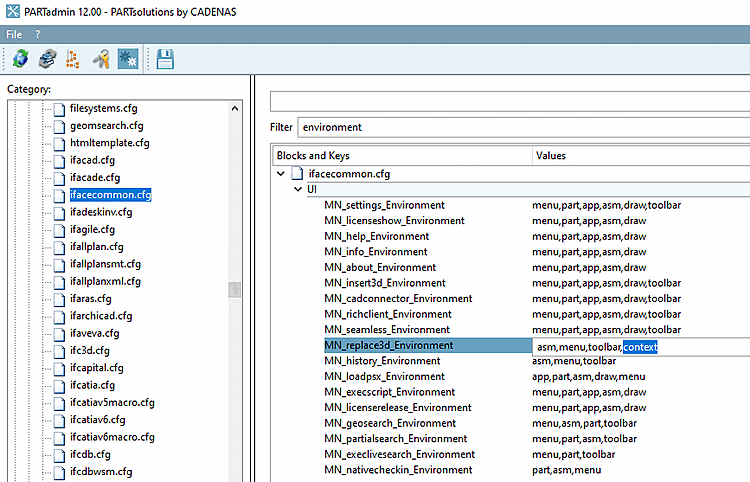Click the ifacommon.cfg file icon in tree
750x482 pixels.
point(60,195)
